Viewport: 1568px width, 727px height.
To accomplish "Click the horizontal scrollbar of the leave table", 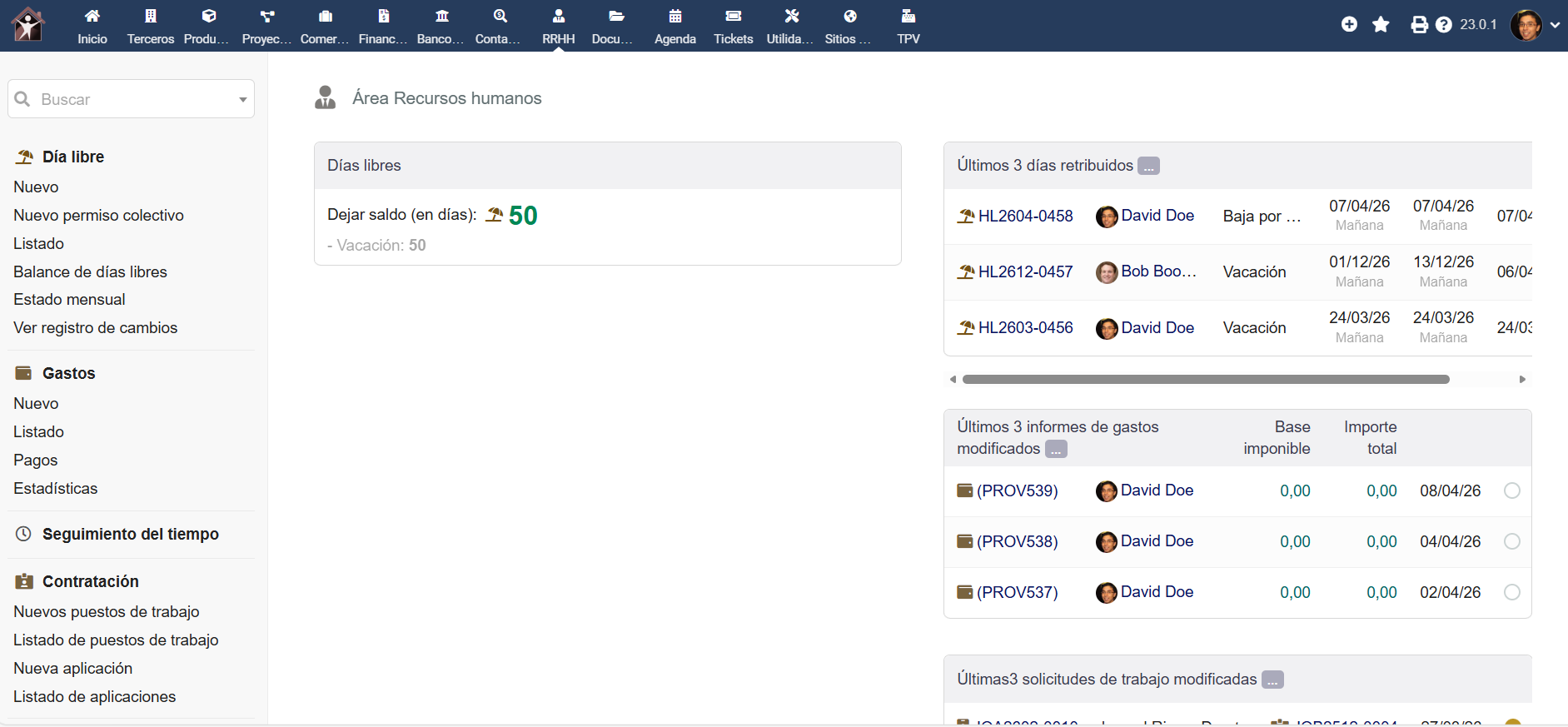I will tap(1206, 379).
